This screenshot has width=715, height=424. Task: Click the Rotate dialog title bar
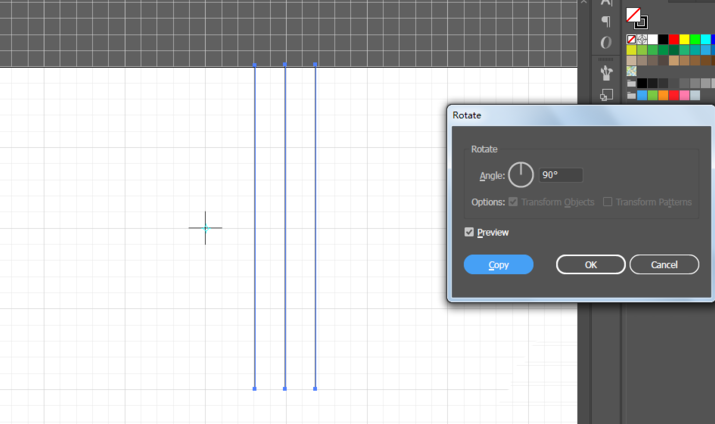click(581, 115)
